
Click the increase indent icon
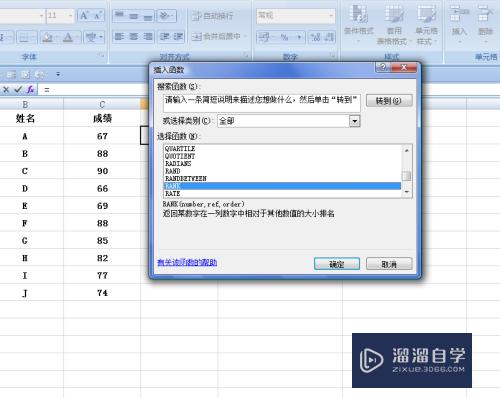(x=178, y=36)
